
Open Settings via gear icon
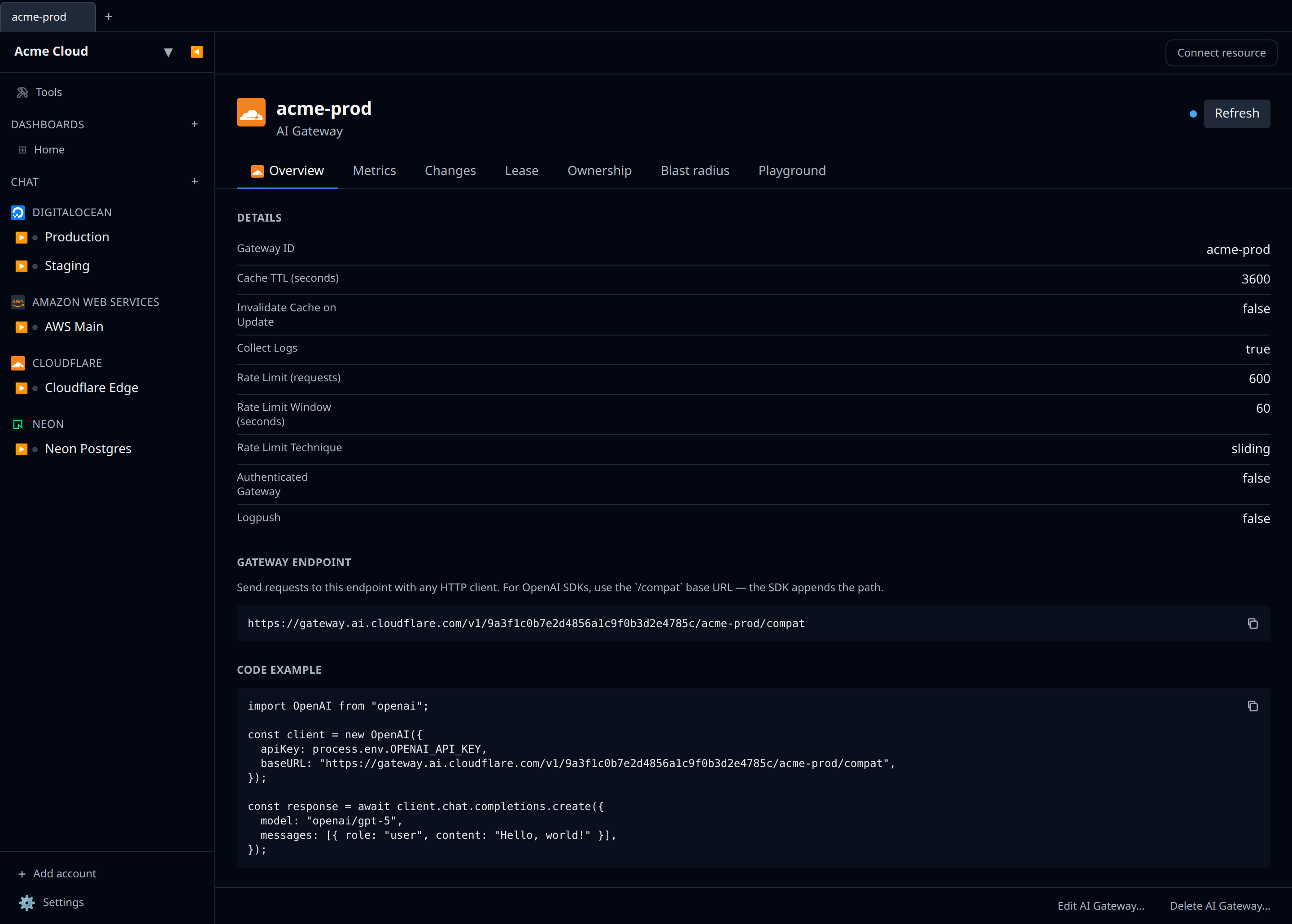point(26,902)
